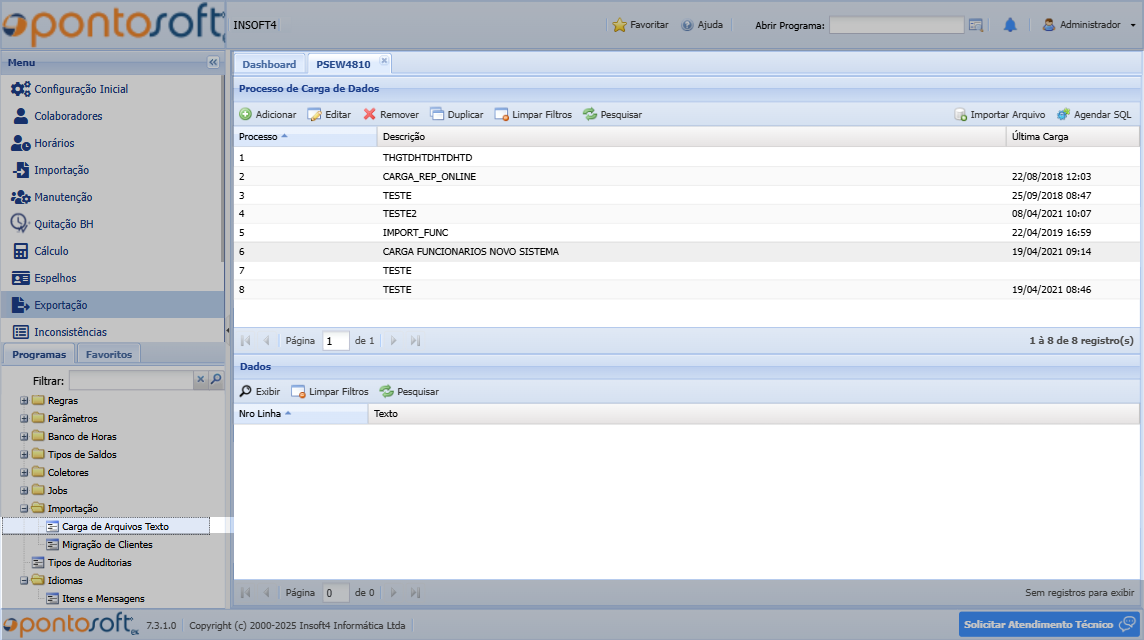Click the Abrir Programa input field
Viewport: 1144px width, 640px height.
click(896, 25)
